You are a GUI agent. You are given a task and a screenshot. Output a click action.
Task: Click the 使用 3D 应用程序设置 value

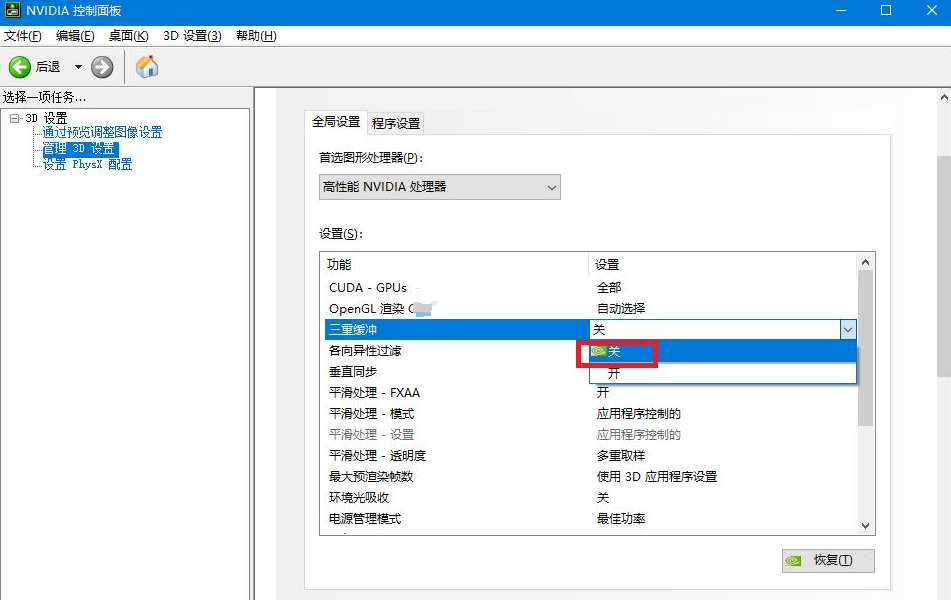657,477
